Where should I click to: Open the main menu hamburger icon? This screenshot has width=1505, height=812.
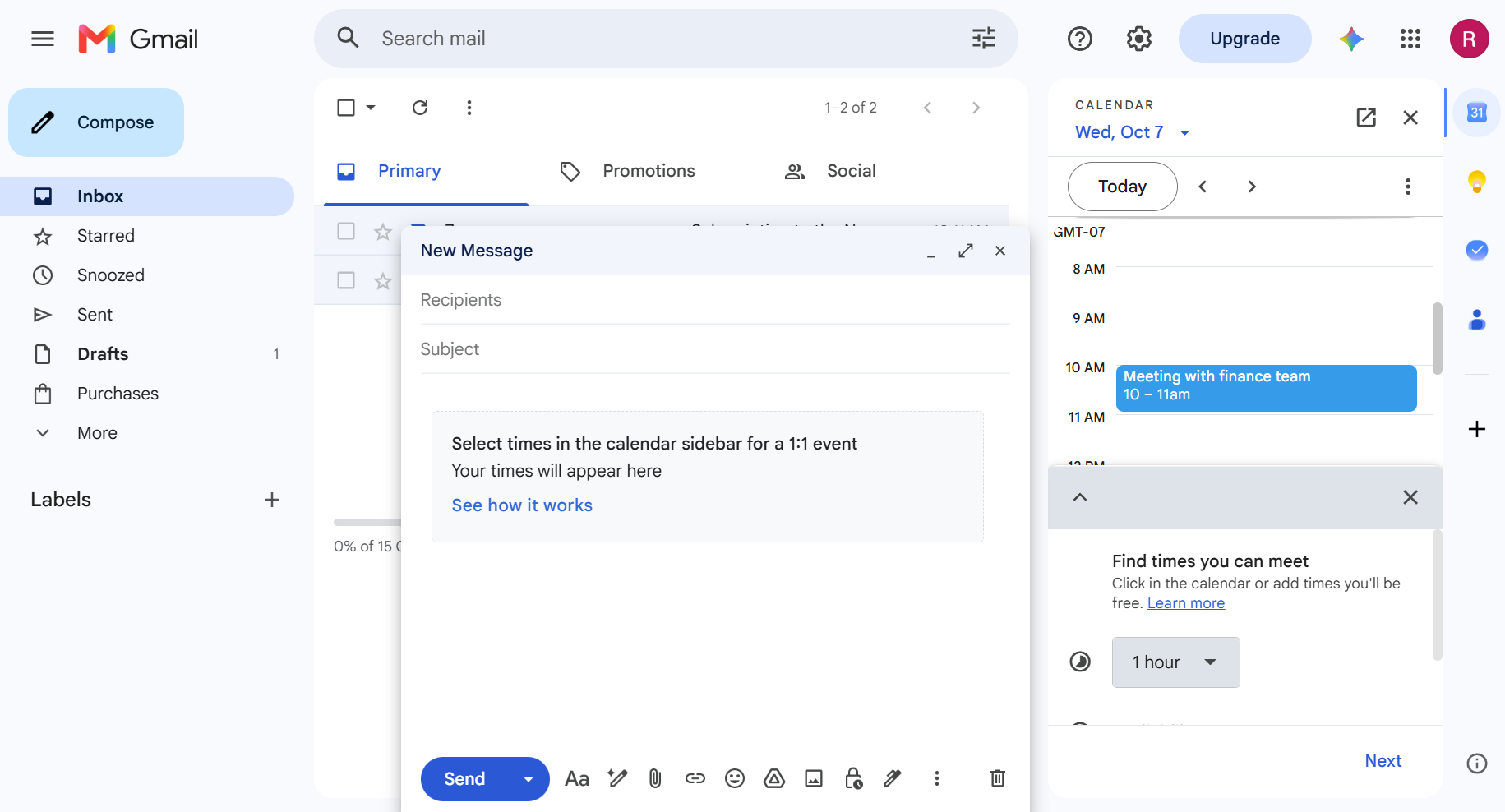[43, 39]
